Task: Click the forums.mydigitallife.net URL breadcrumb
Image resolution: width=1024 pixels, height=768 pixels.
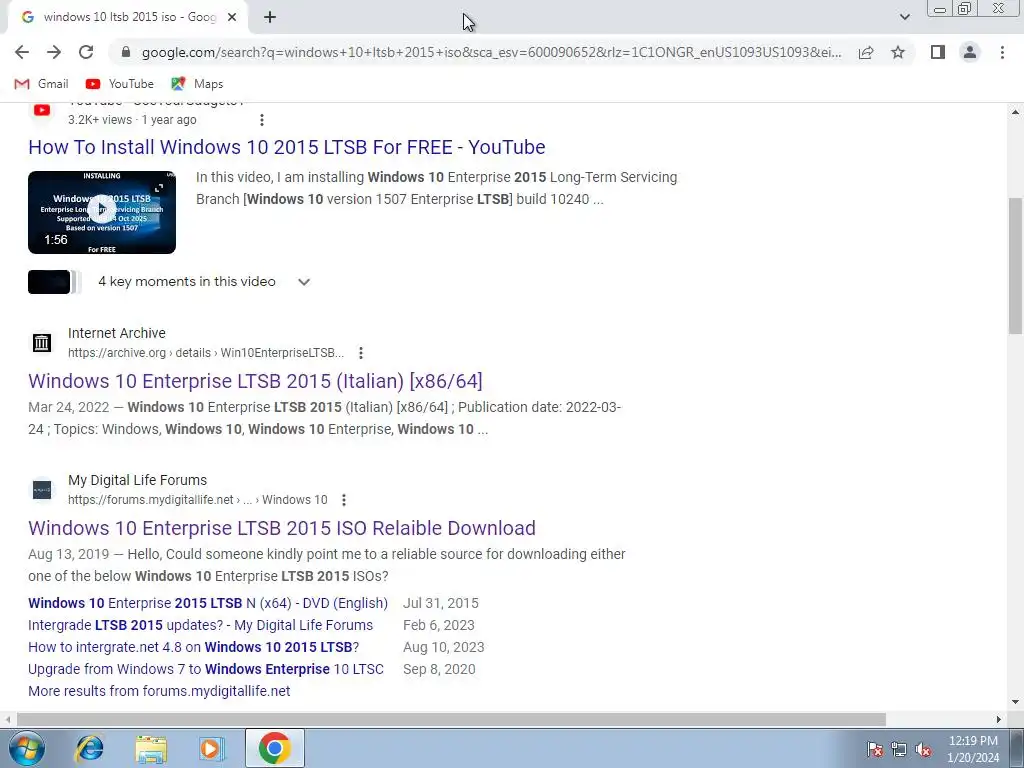Action: (197, 500)
